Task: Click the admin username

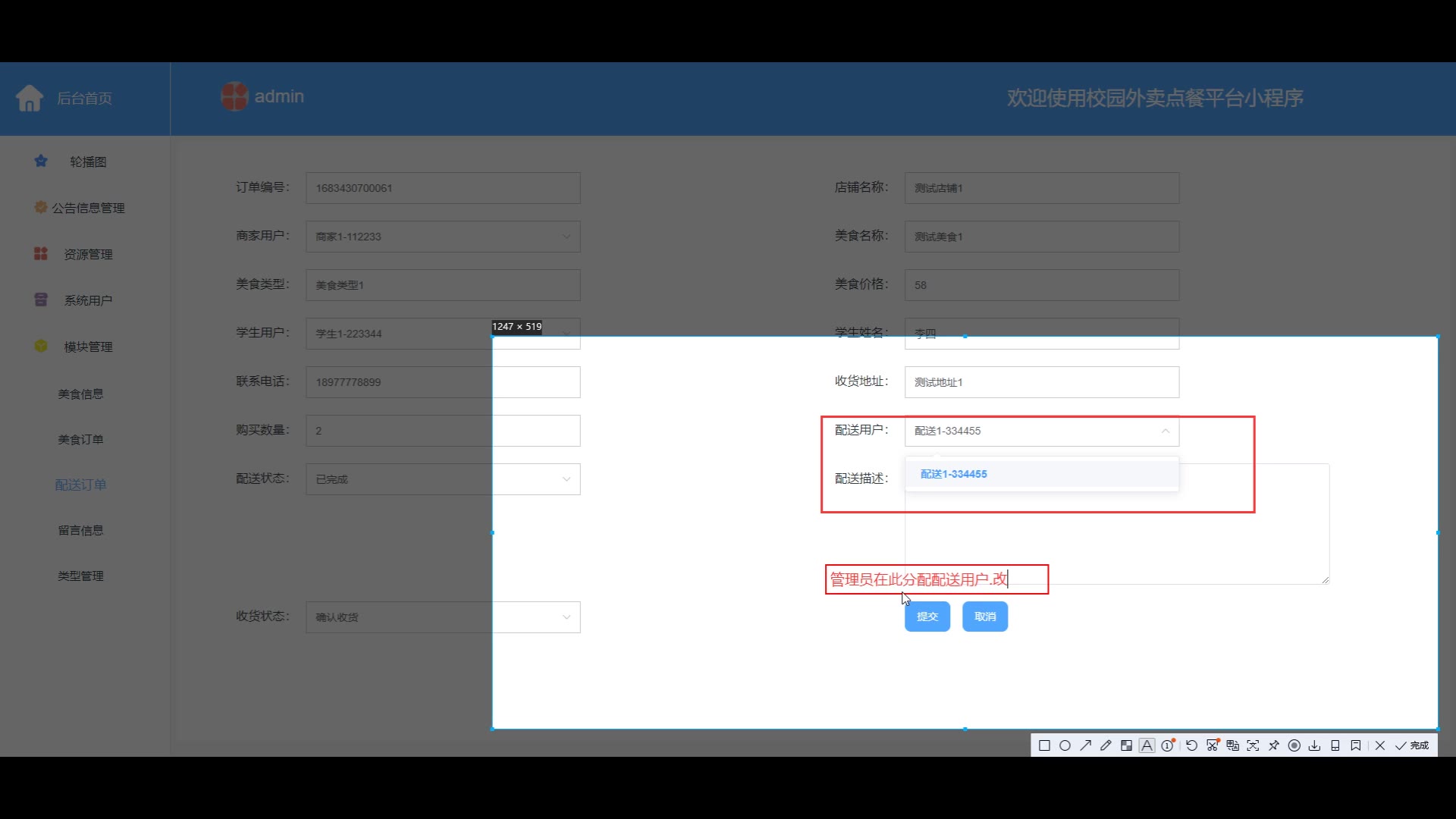Action: 279,96
